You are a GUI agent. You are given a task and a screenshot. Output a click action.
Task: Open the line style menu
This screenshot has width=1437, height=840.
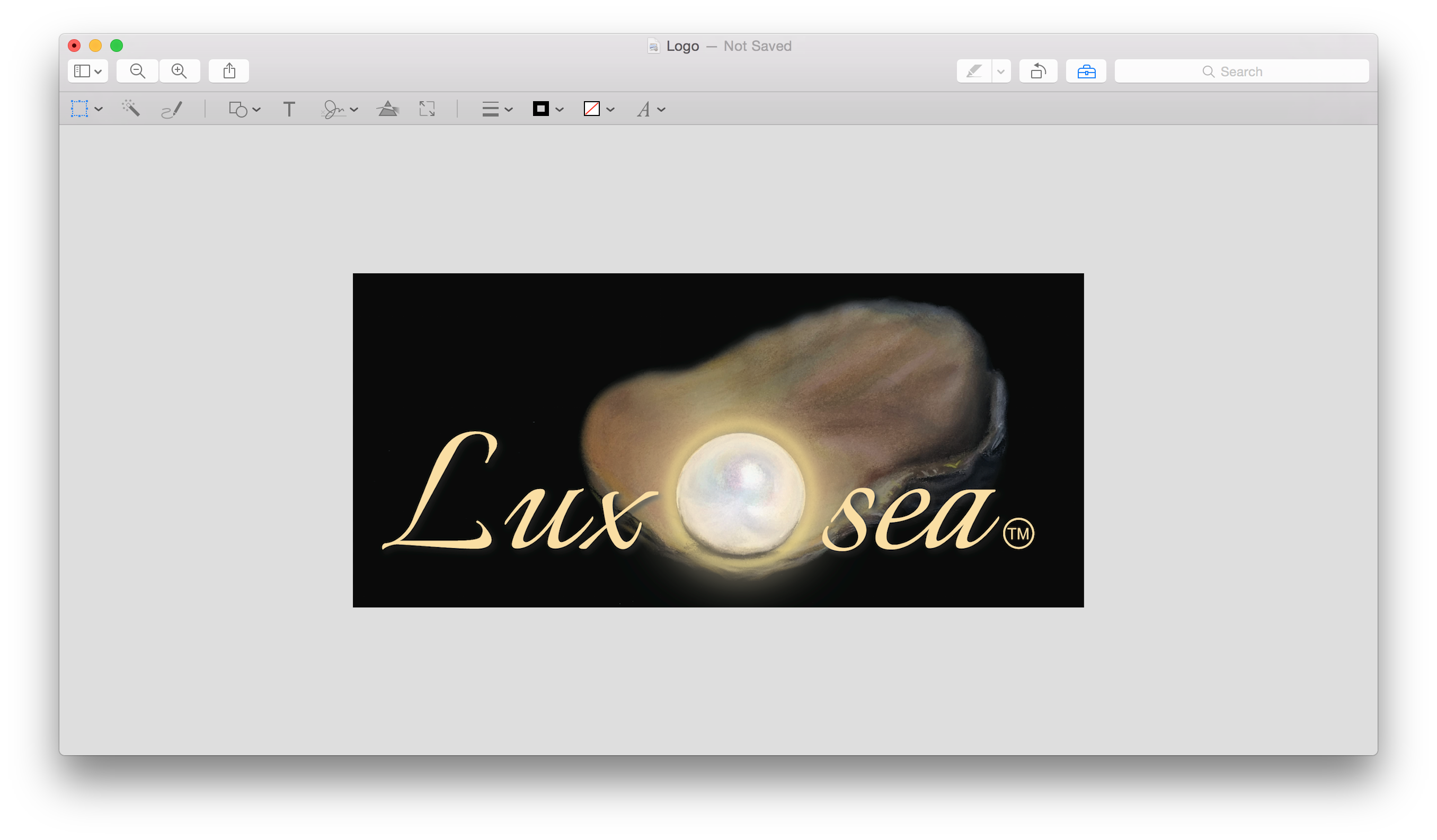491,109
